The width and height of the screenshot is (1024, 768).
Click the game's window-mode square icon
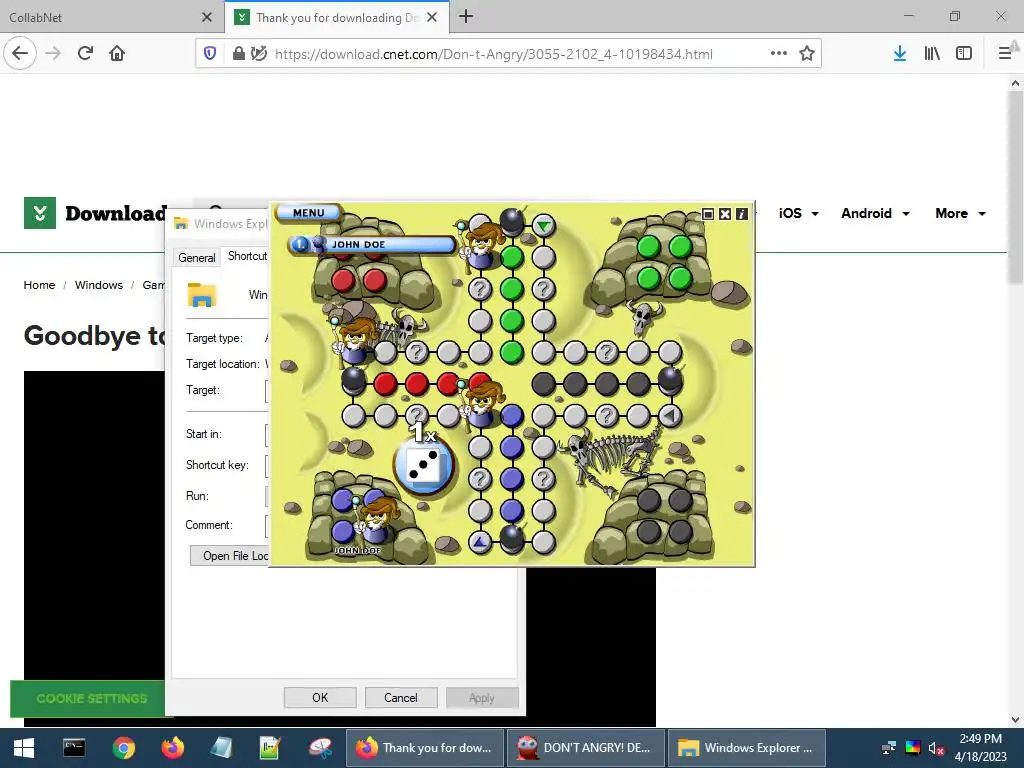click(x=708, y=214)
